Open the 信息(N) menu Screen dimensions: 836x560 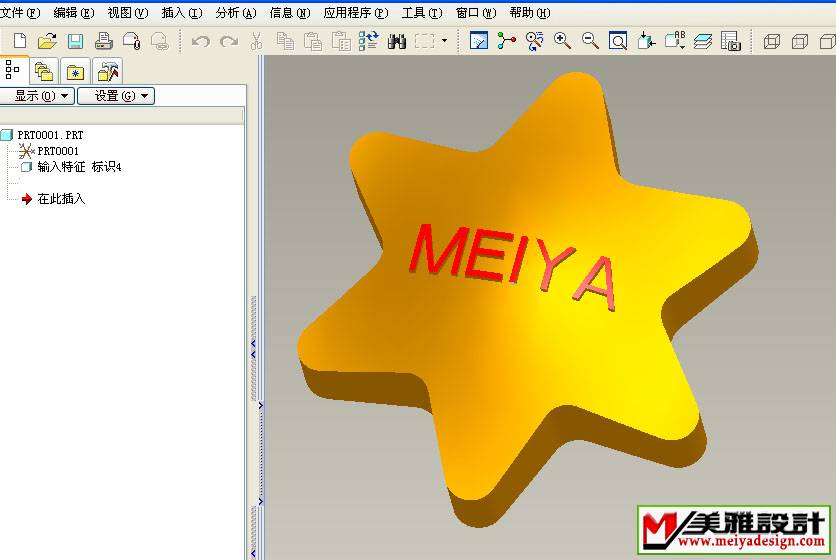tap(290, 13)
